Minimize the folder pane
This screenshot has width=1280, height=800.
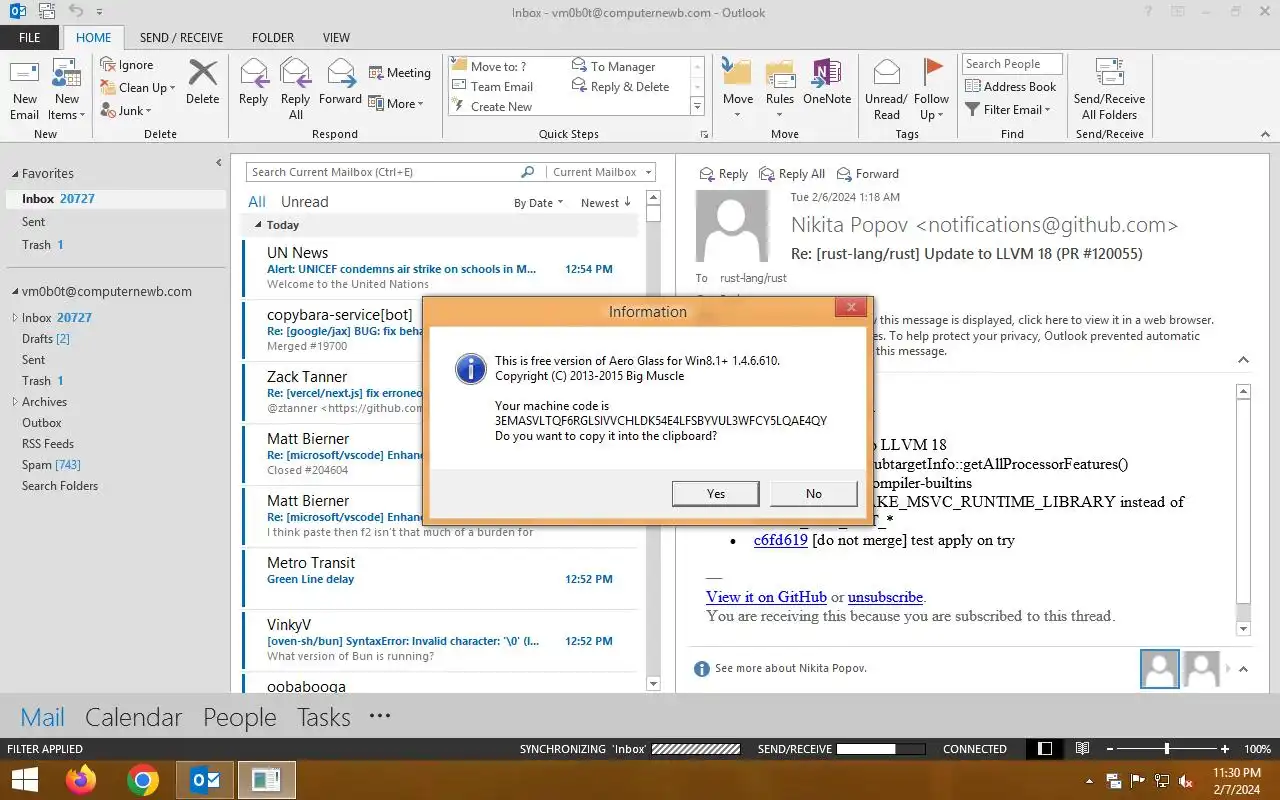(x=219, y=163)
